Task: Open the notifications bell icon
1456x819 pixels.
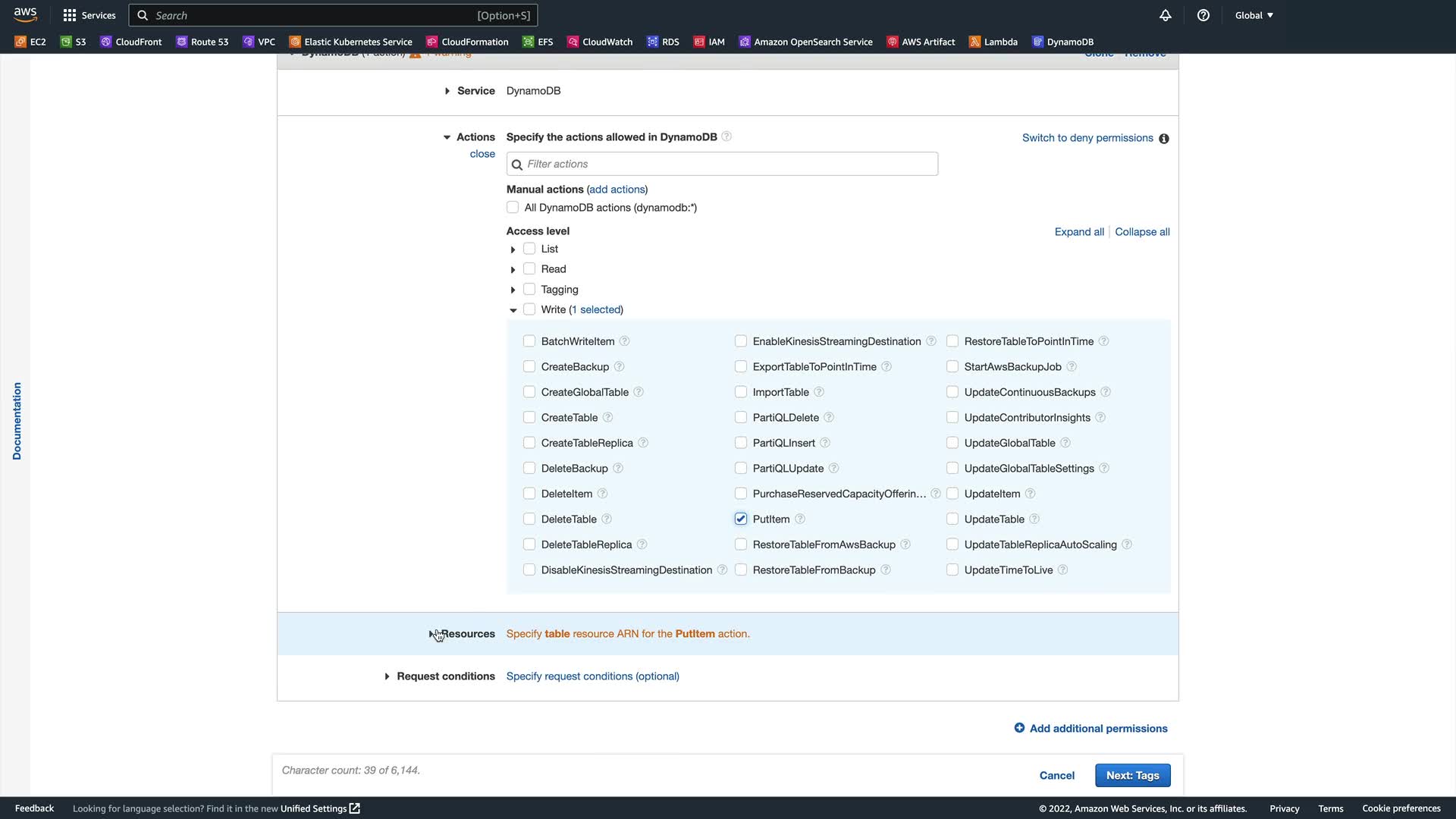Action: pyautogui.click(x=1166, y=15)
